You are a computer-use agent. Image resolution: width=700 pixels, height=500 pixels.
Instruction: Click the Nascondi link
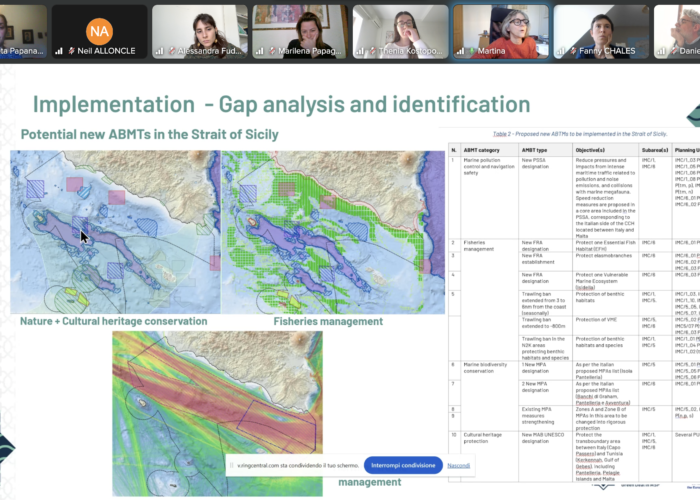click(459, 465)
